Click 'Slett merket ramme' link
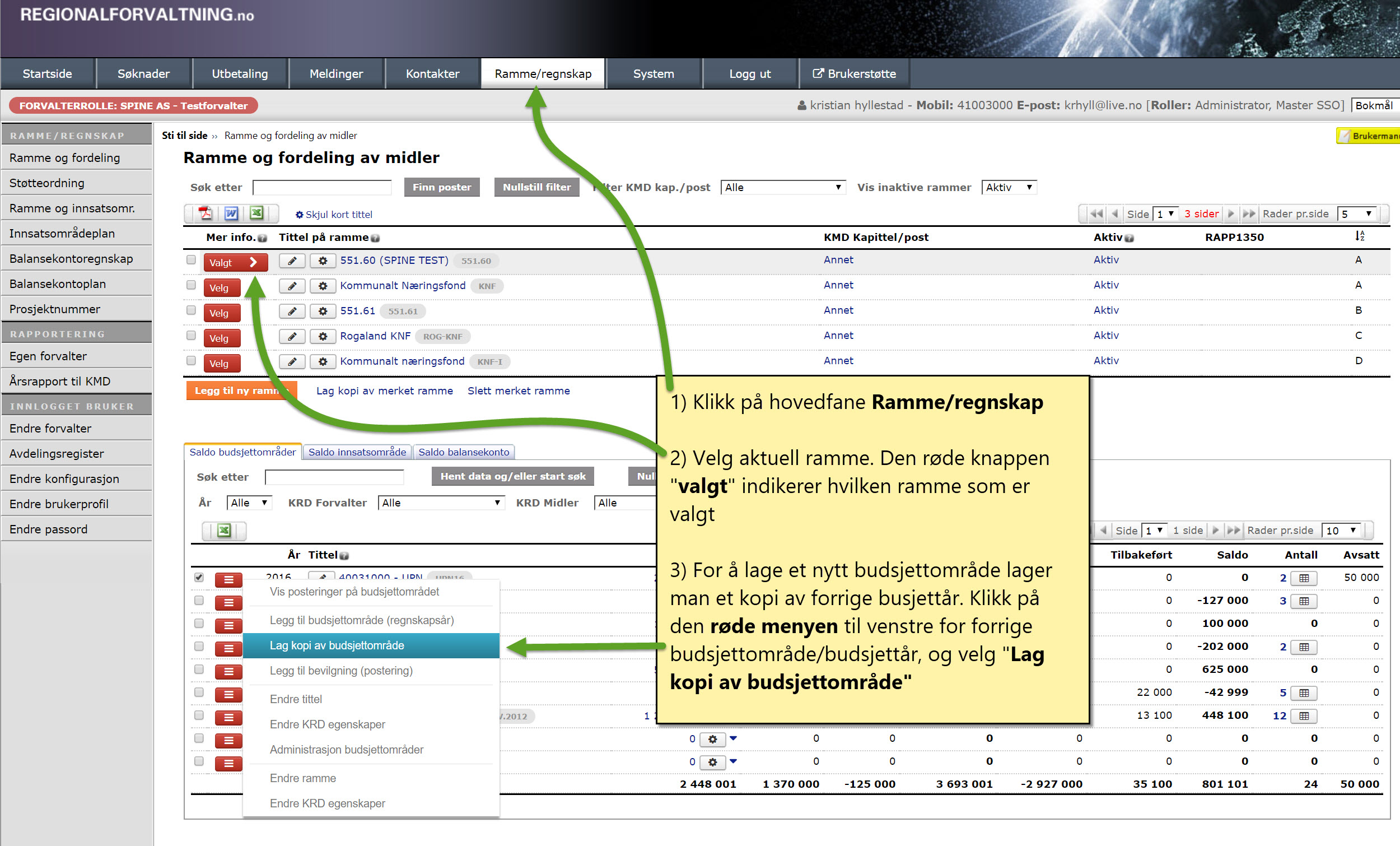Image resolution: width=1400 pixels, height=846 pixels. (518, 391)
